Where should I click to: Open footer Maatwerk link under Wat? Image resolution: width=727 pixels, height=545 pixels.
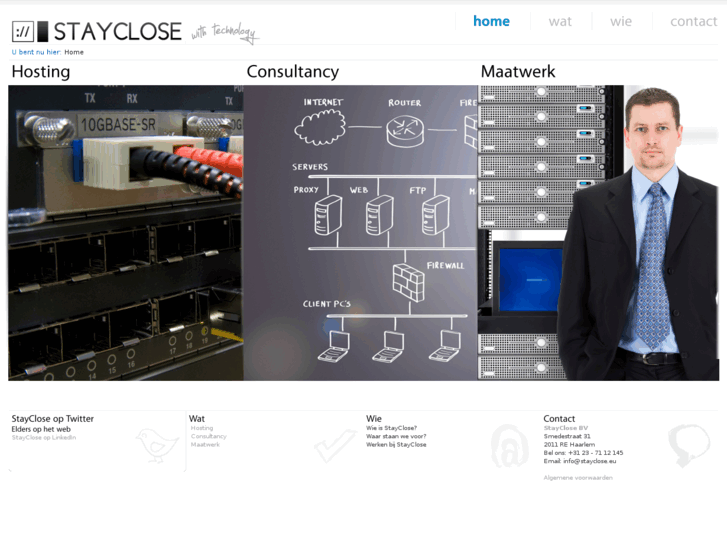click(205, 444)
